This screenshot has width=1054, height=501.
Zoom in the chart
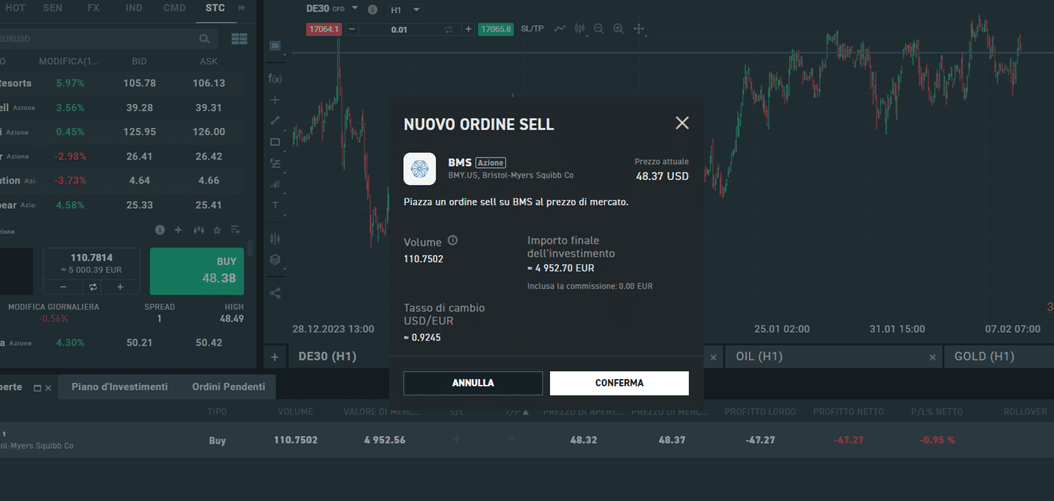click(x=618, y=29)
